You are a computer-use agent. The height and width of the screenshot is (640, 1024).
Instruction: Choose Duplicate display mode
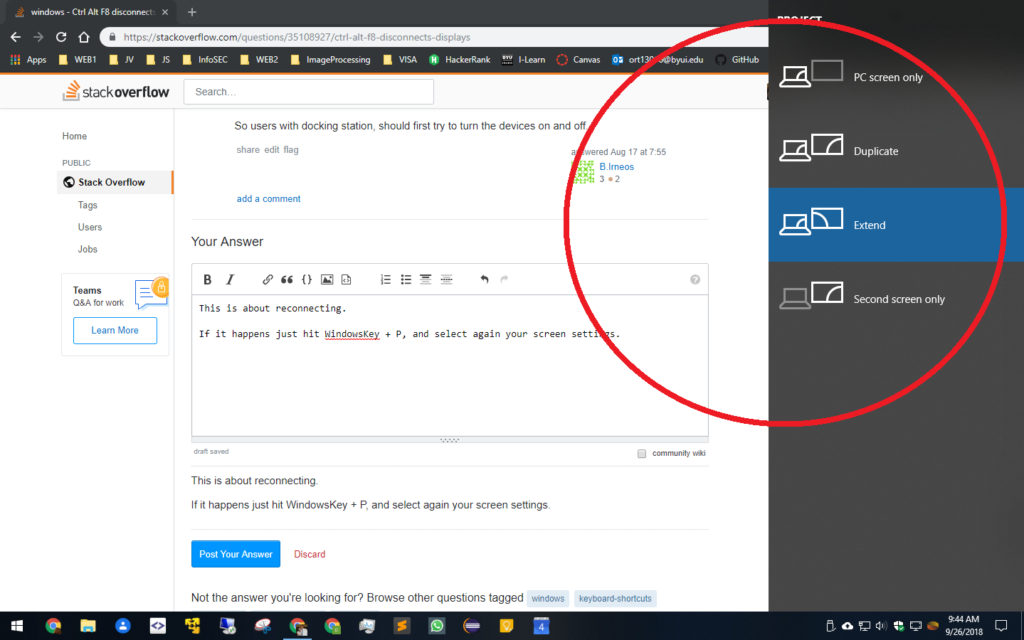875,151
